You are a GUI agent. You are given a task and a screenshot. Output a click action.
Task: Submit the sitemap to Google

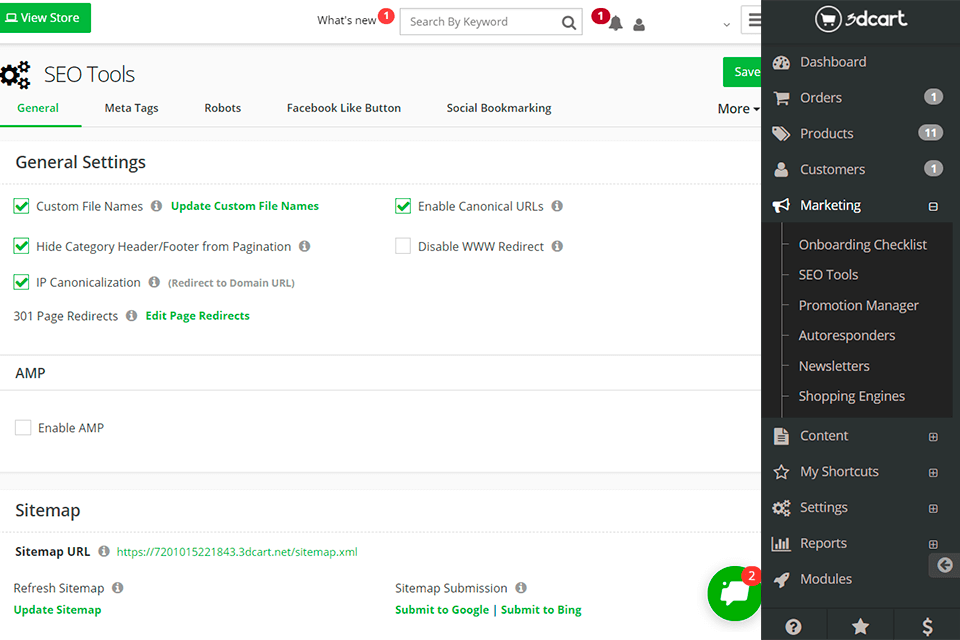tap(442, 609)
